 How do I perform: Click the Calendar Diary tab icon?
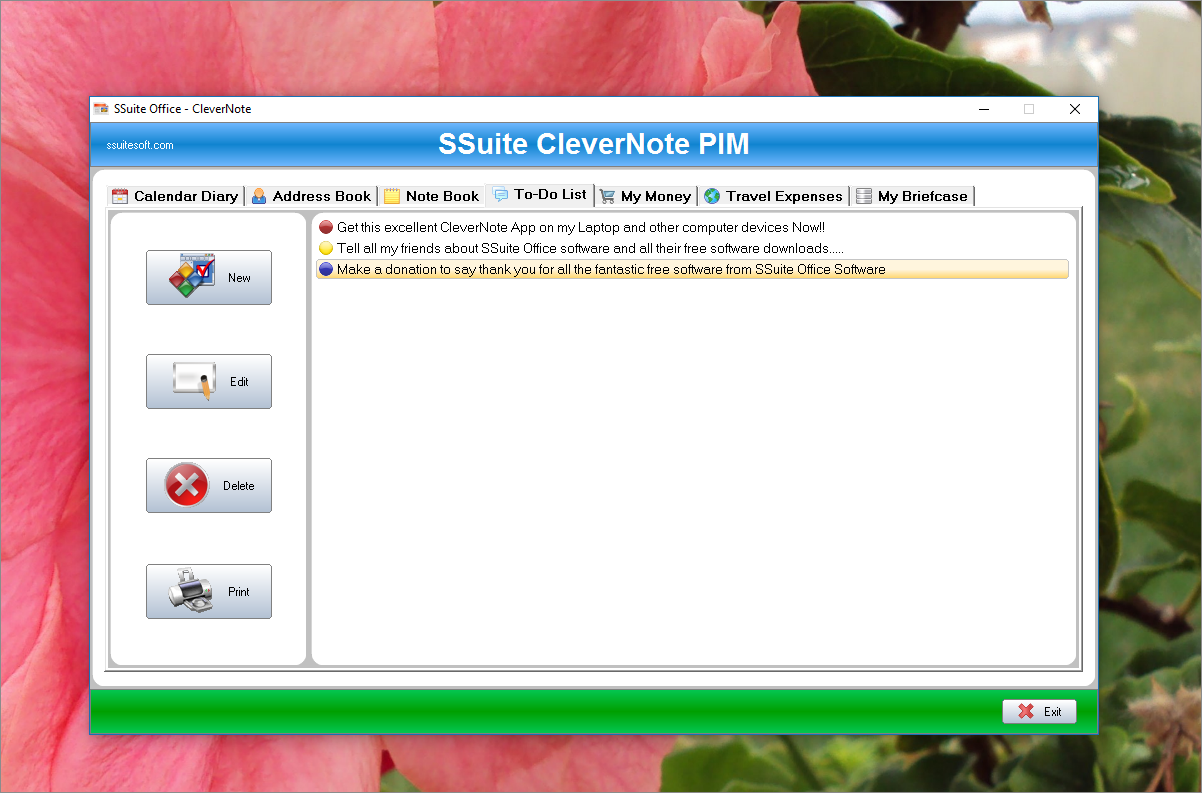pos(120,196)
